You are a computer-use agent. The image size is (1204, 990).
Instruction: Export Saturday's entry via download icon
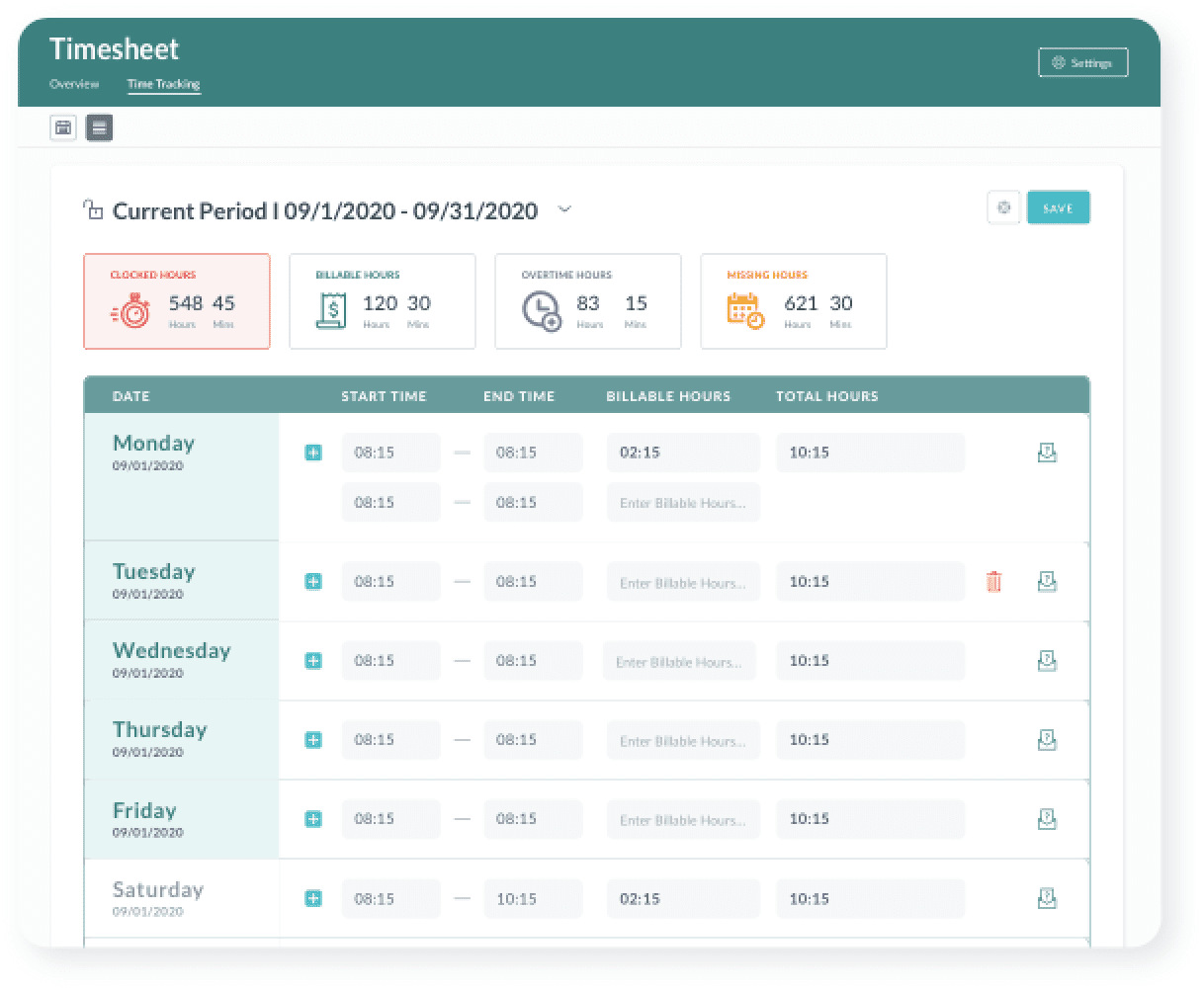pyautogui.click(x=1048, y=898)
